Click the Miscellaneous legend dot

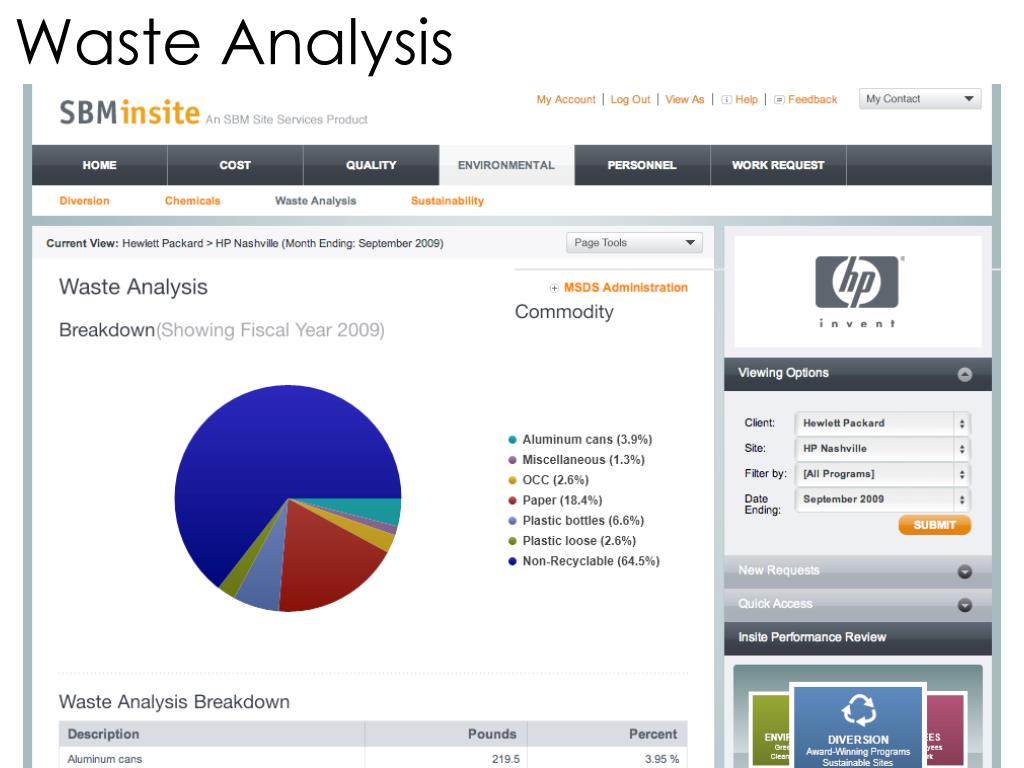[512, 460]
